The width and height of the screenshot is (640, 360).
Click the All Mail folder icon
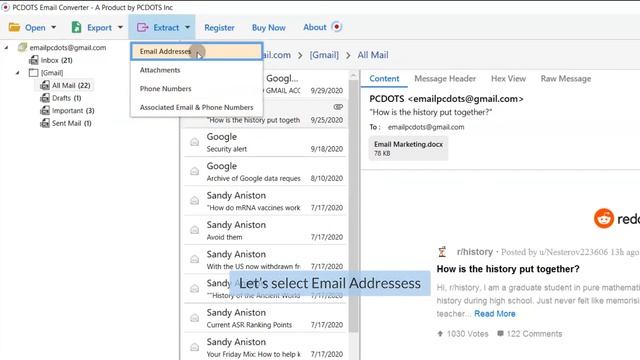[x=45, y=86]
